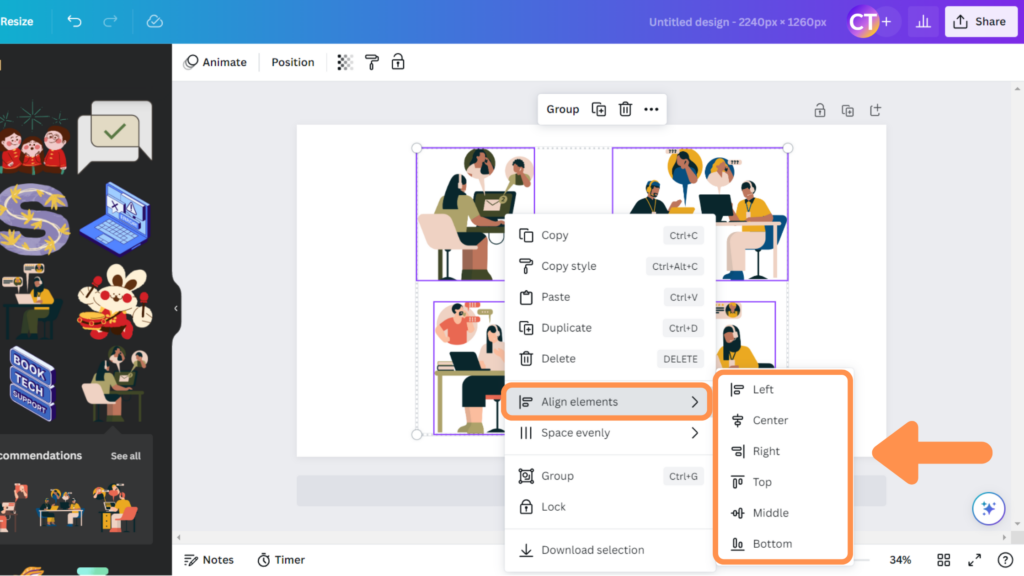Click the cloud save status icon
Image resolution: width=1024 pixels, height=576 pixels.
154,22
